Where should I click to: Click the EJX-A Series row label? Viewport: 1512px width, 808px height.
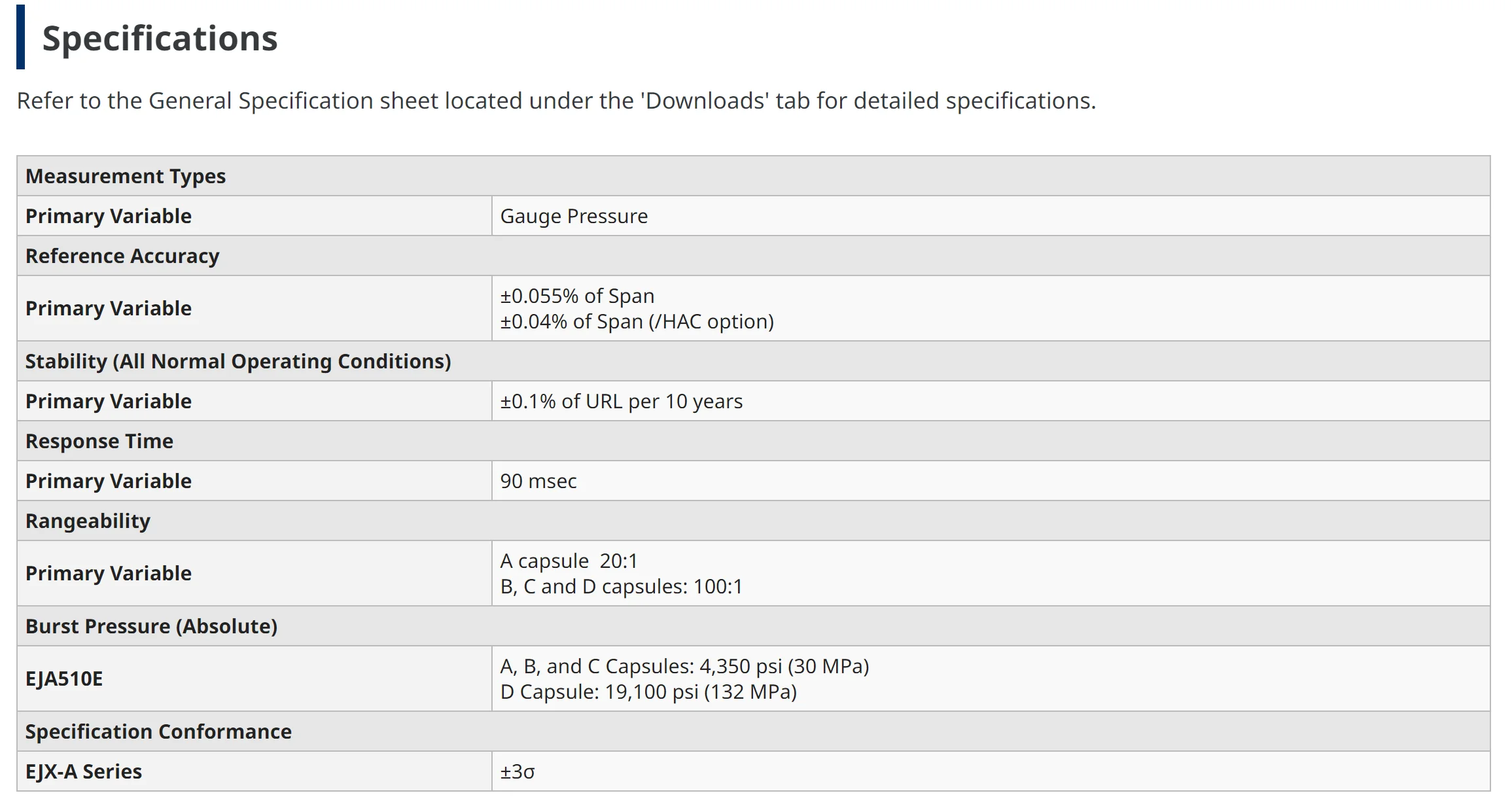[x=84, y=771]
